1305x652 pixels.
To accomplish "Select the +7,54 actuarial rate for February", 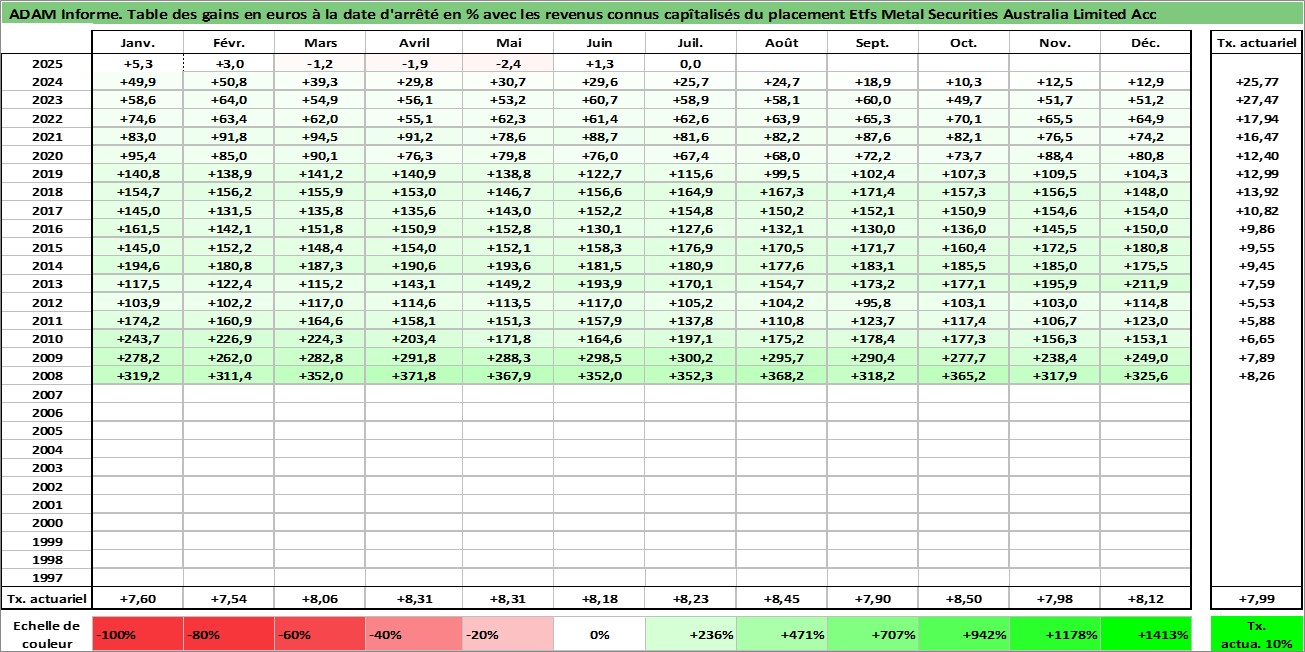I will click(x=229, y=599).
